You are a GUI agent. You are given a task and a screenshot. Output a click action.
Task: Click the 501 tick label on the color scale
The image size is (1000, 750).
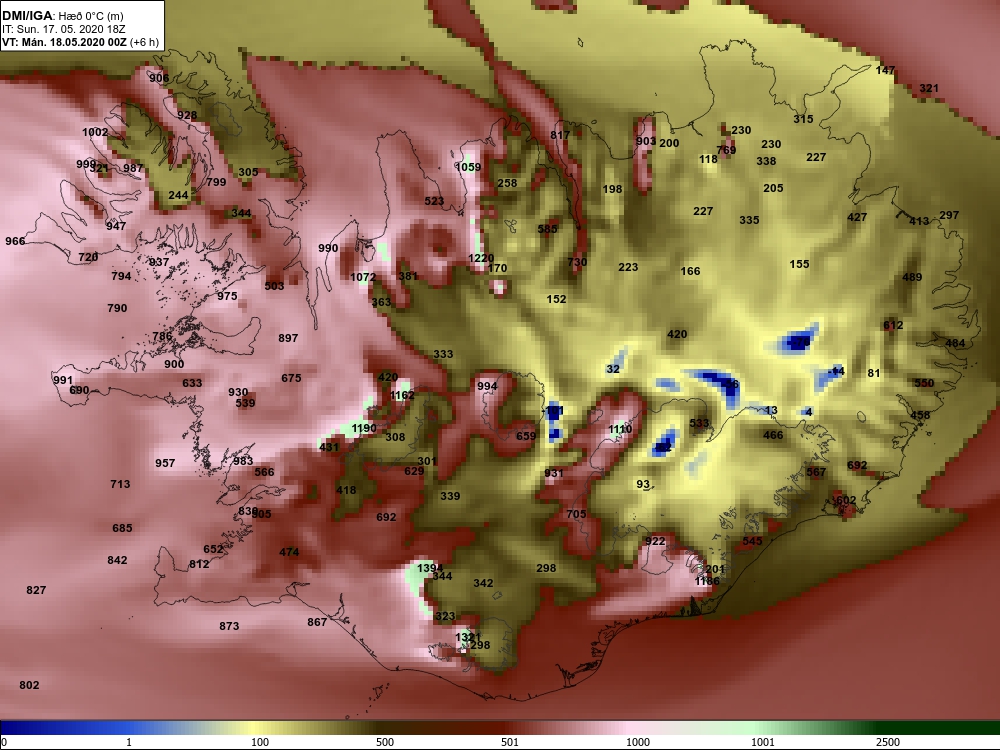coord(510,742)
